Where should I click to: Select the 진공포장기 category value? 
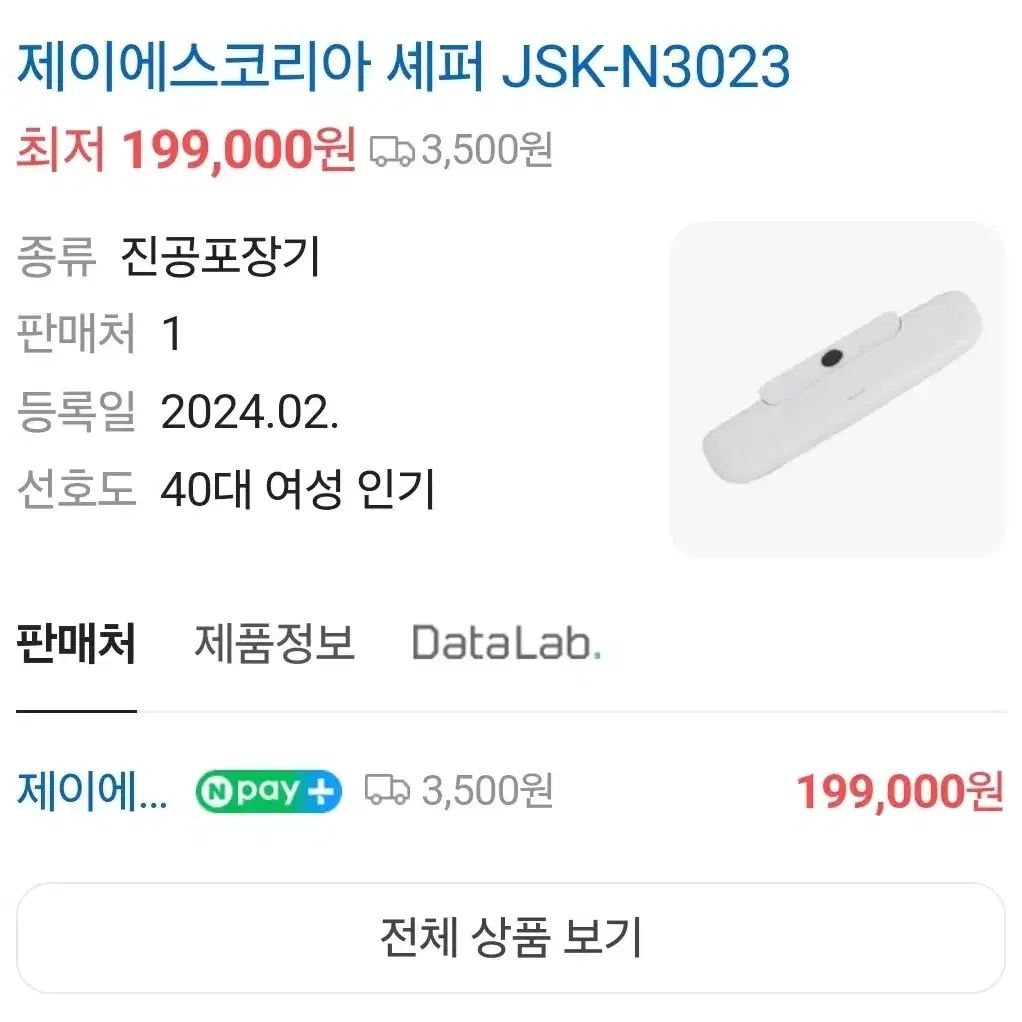(220, 256)
